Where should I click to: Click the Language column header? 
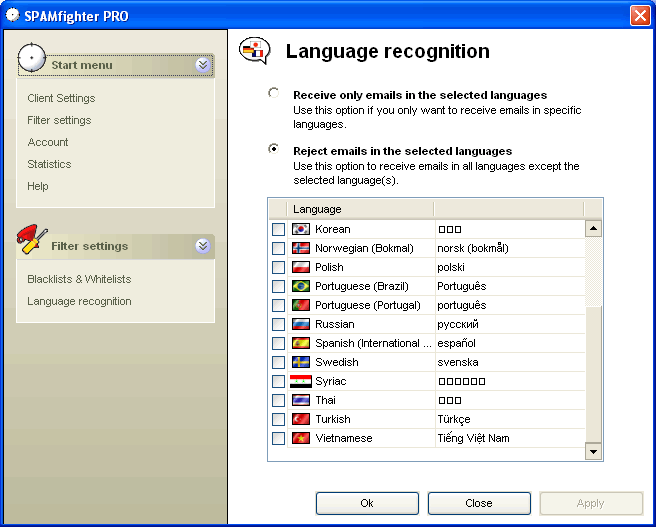[x=361, y=209]
